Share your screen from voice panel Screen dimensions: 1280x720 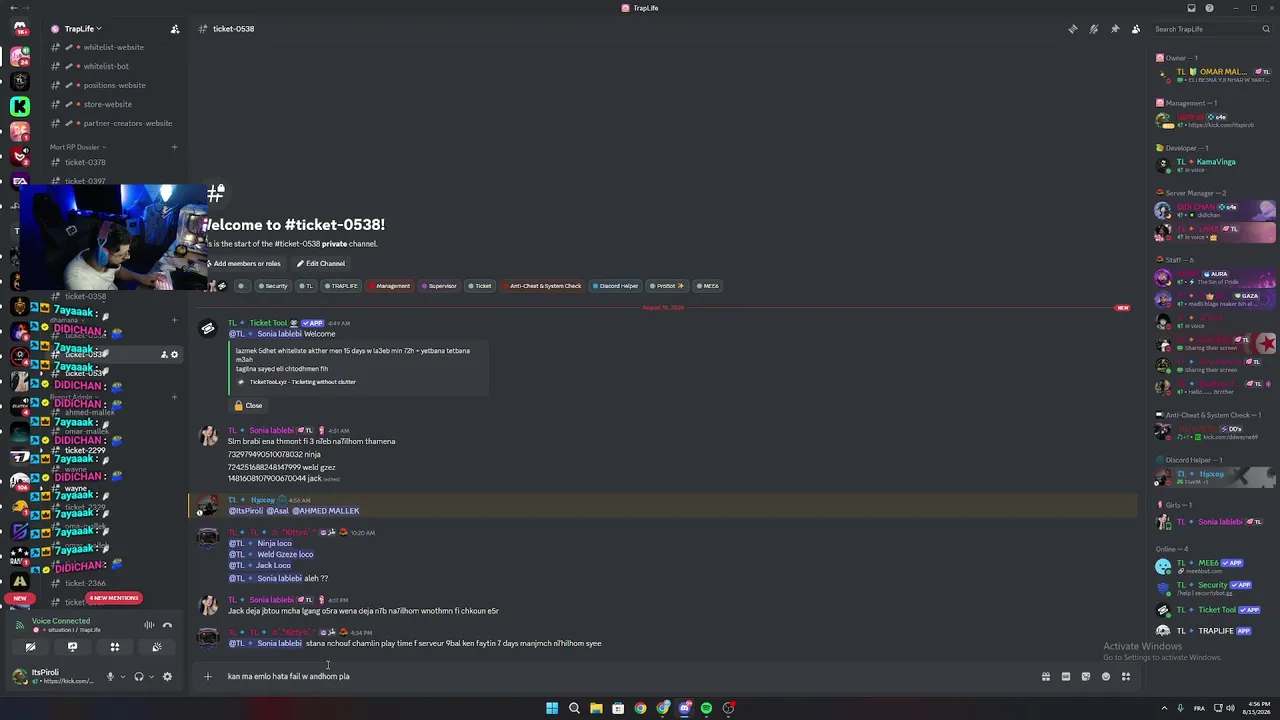click(x=72, y=647)
